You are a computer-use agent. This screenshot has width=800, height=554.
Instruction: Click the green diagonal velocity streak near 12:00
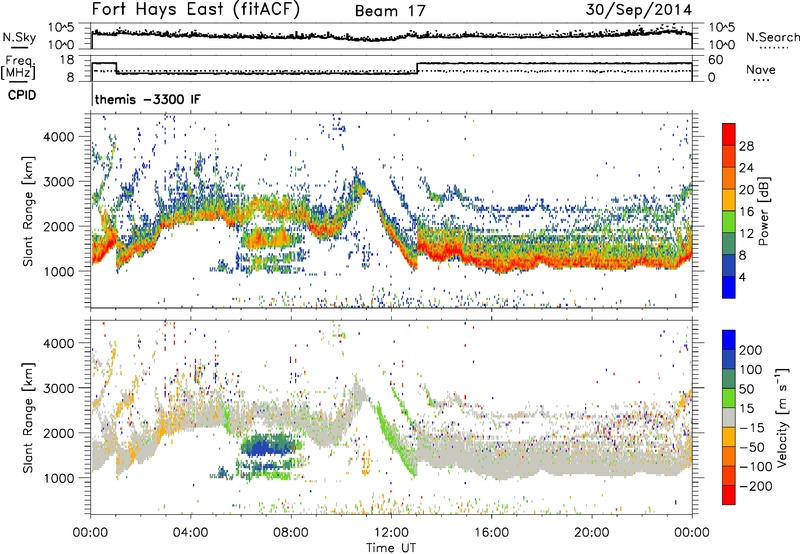[396, 440]
